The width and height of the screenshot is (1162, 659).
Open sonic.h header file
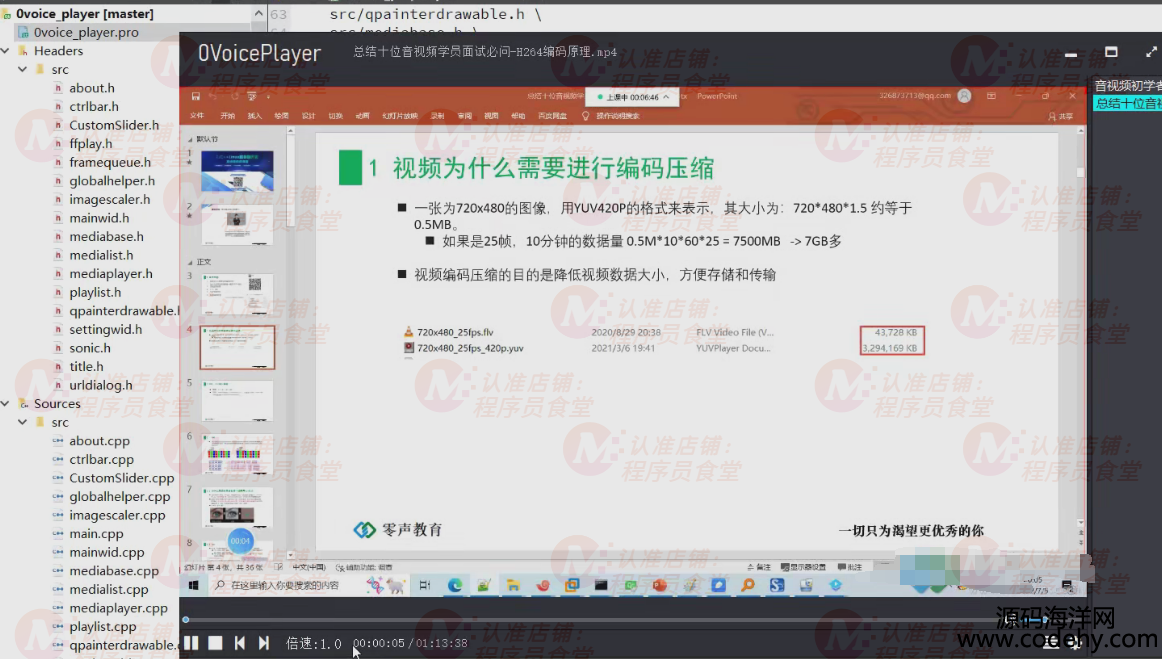coord(90,348)
